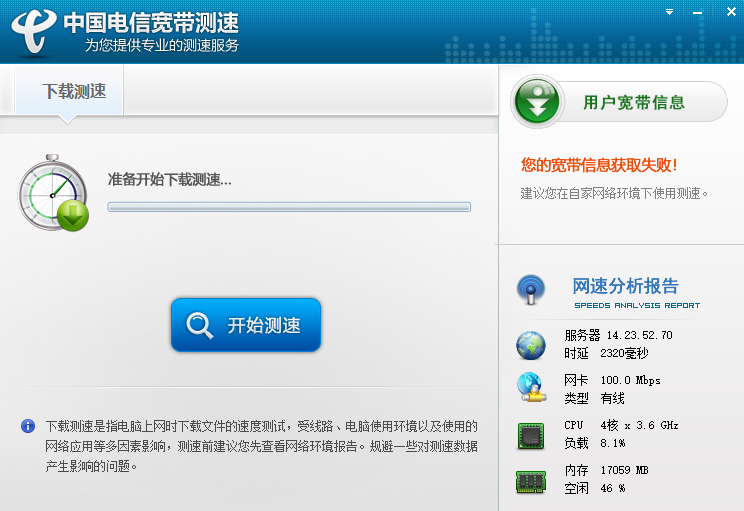Click the magnifier icon on 开始测速 button

click(x=199, y=325)
